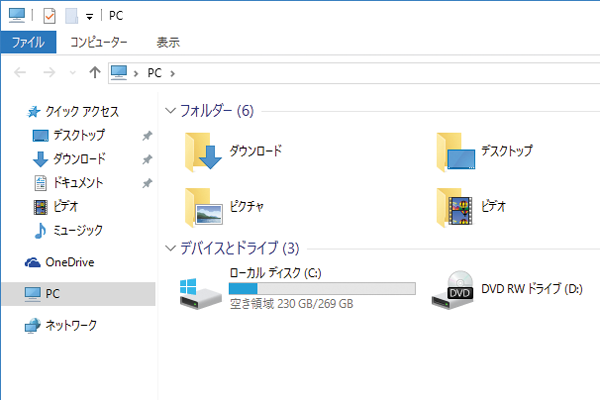This screenshot has height=400, width=600.
Task: Click the Music note icon in sidebar
Action: [40, 231]
